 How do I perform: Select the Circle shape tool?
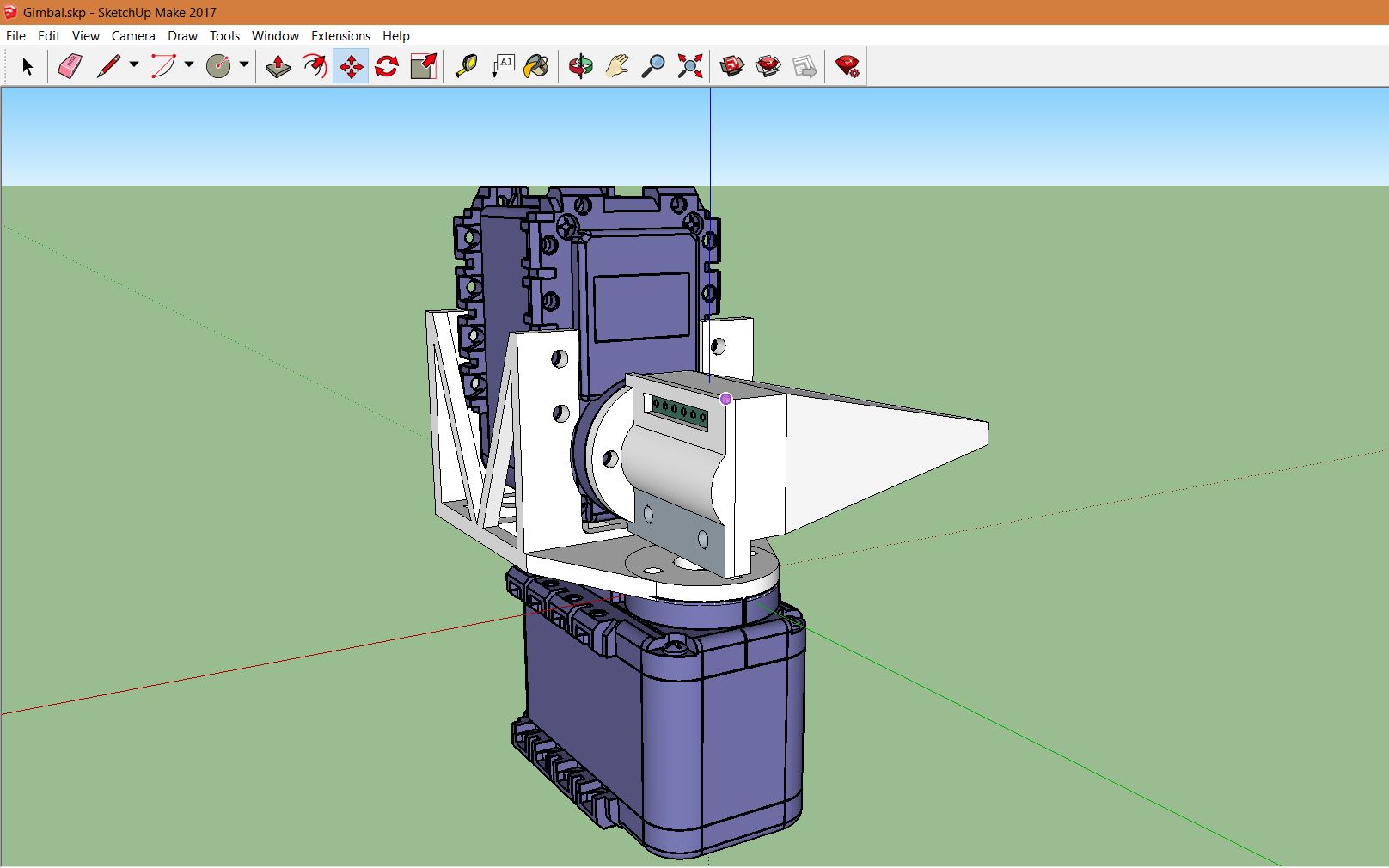pos(218,66)
